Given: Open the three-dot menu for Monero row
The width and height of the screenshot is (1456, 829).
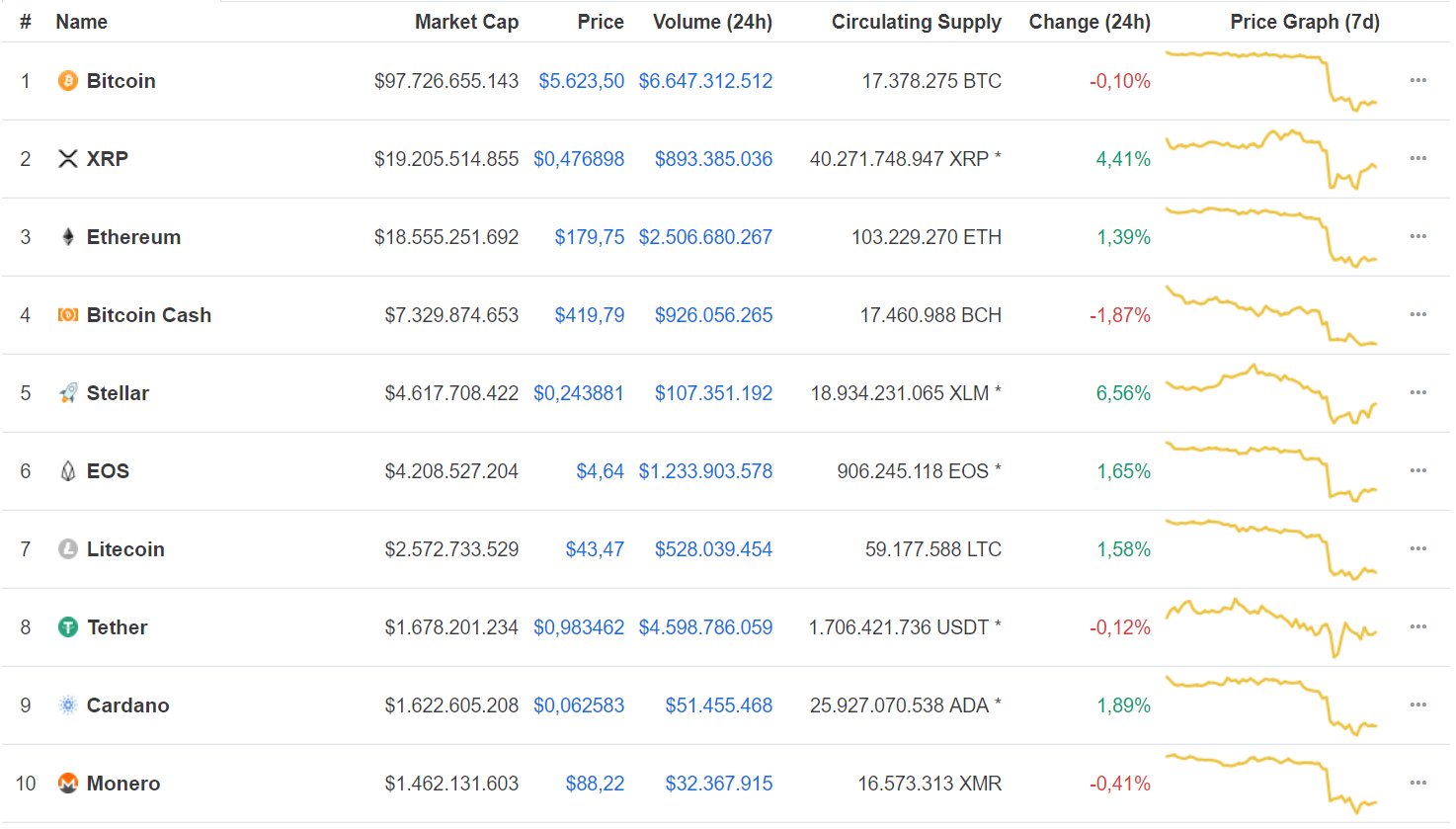Looking at the screenshot, I should click(x=1418, y=783).
